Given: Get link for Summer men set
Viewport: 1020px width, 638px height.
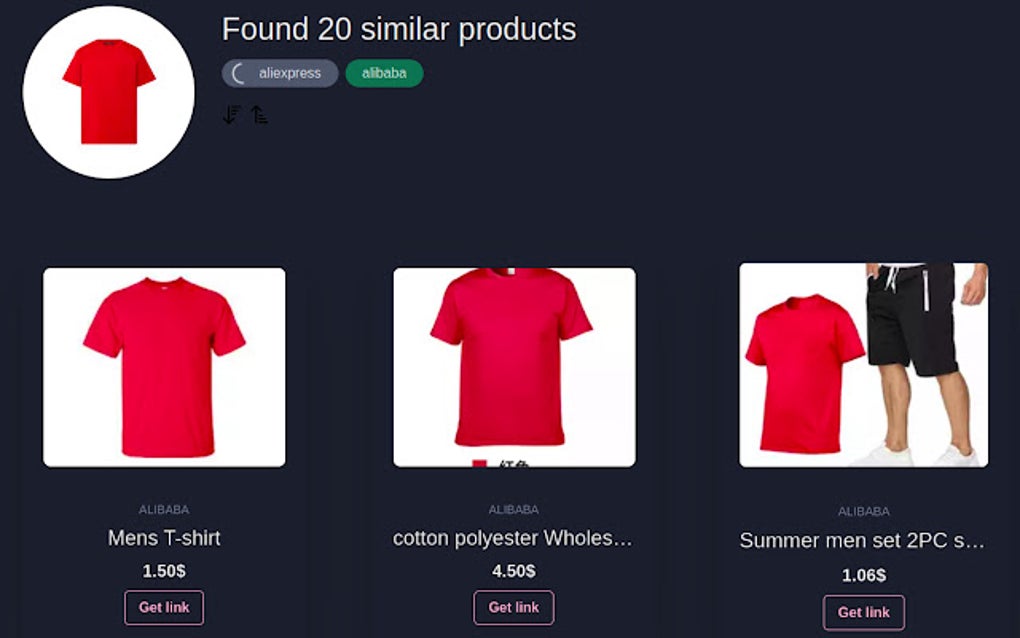Looking at the screenshot, I should coord(863,612).
